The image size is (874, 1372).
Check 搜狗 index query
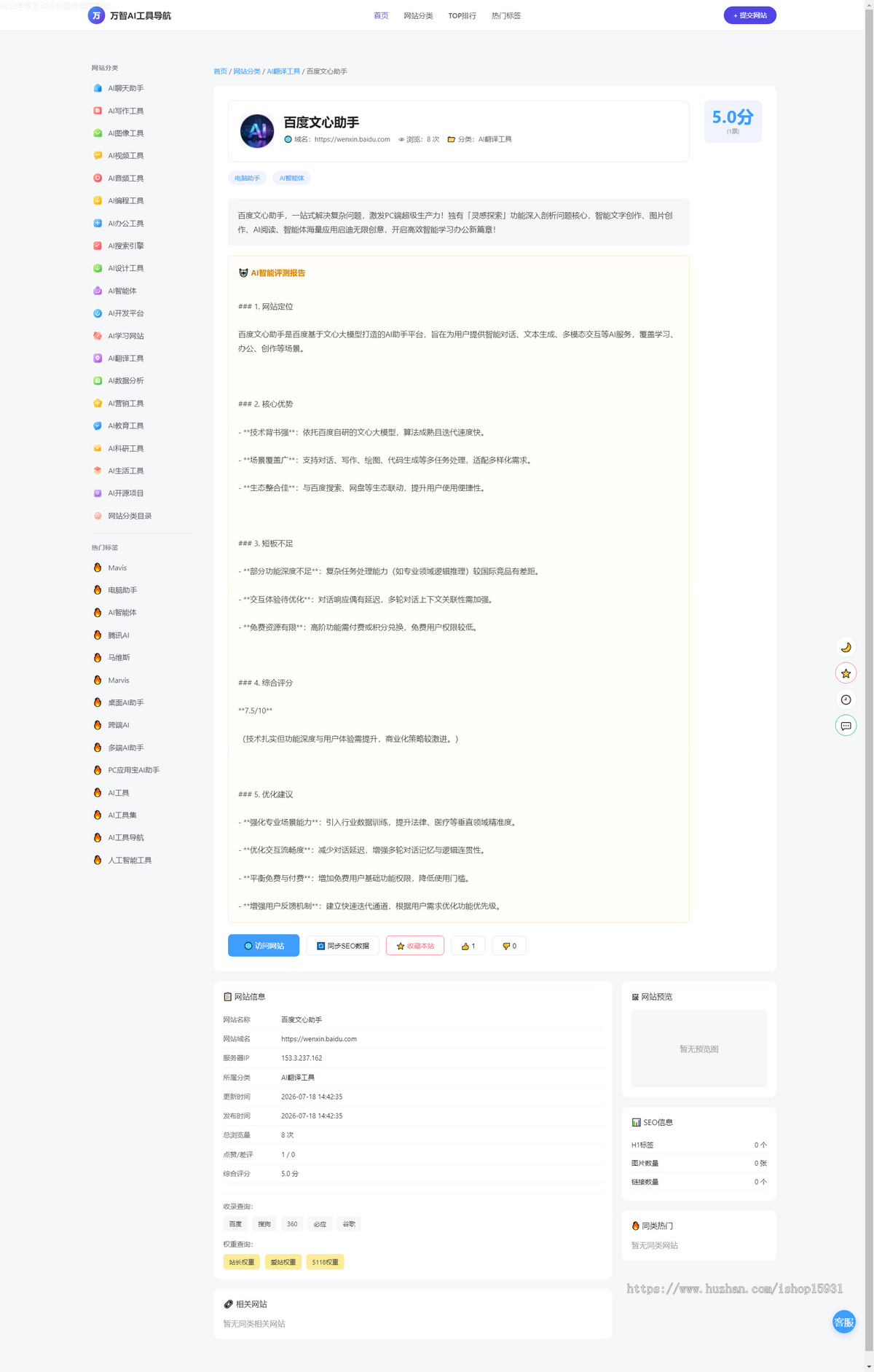264,1224
